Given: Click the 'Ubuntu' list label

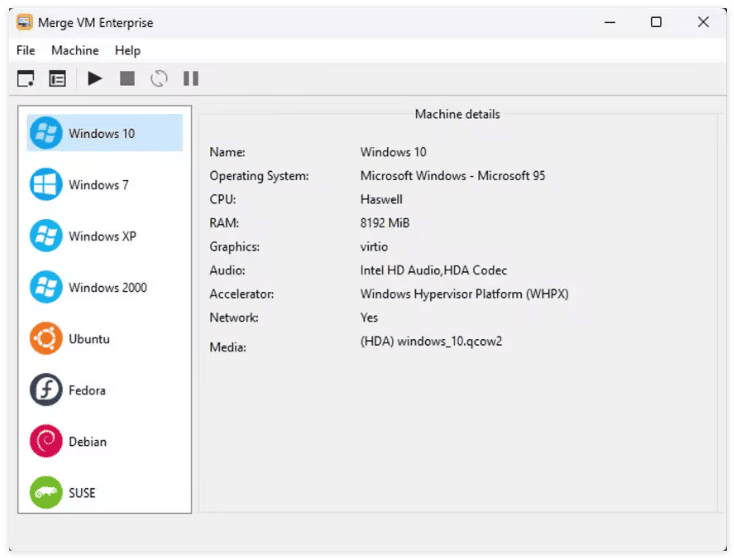Looking at the screenshot, I should [89, 339].
